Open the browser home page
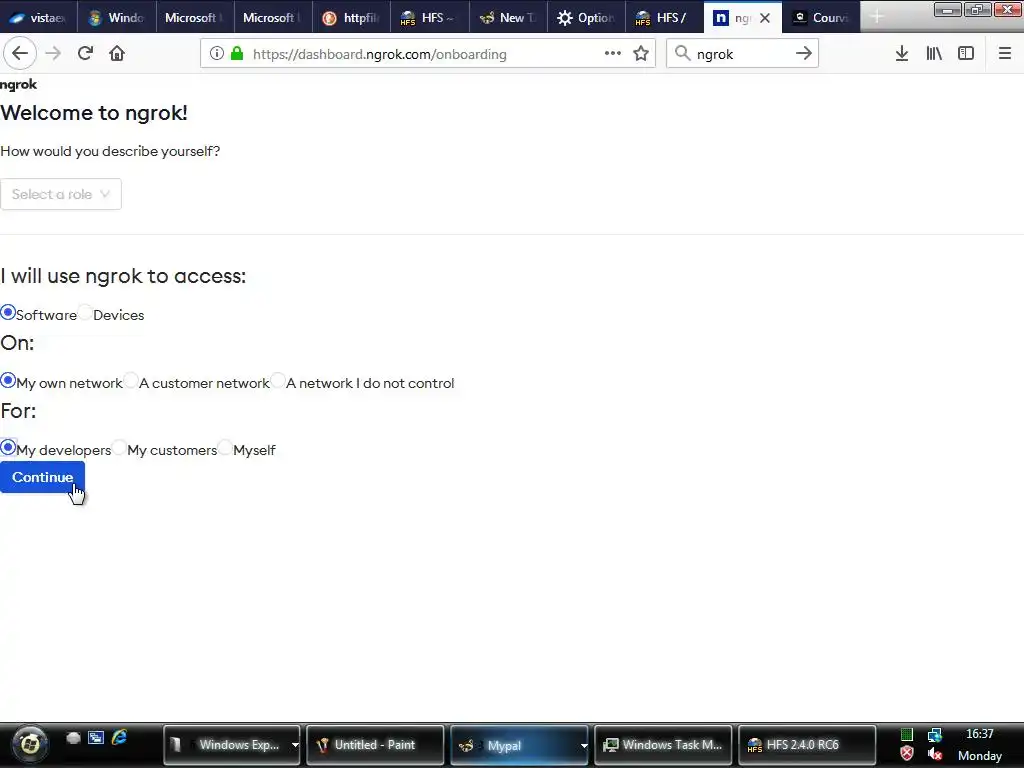 pyautogui.click(x=117, y=54)
